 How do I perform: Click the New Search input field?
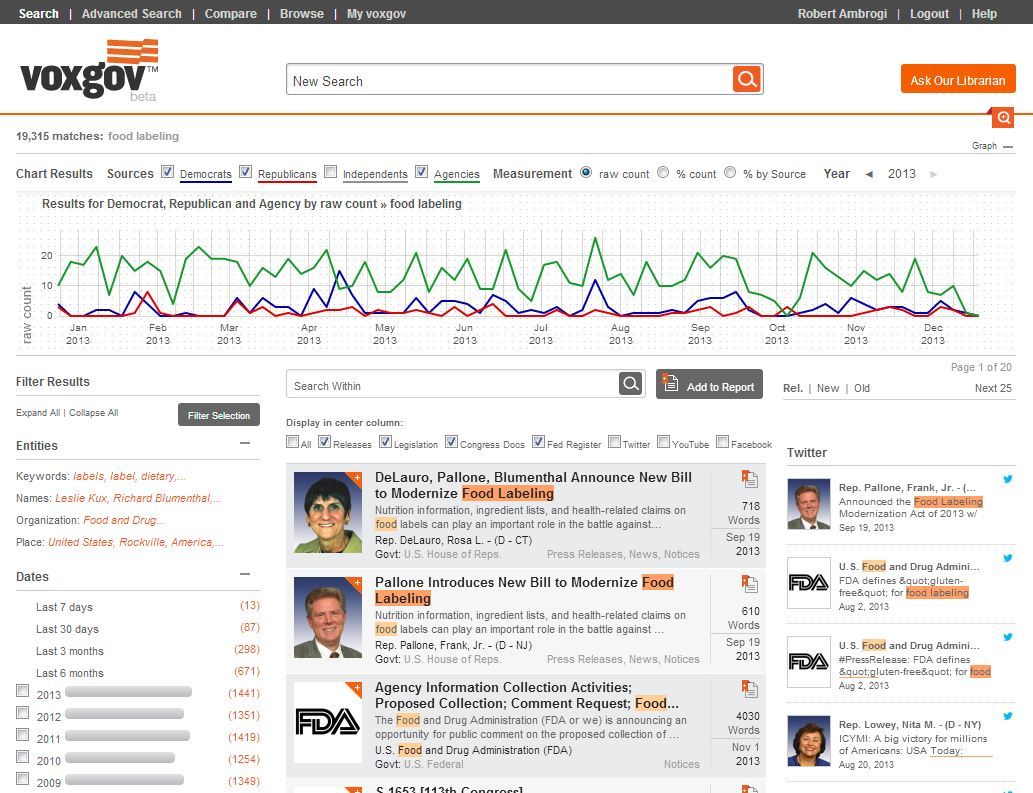click(509, 80)
